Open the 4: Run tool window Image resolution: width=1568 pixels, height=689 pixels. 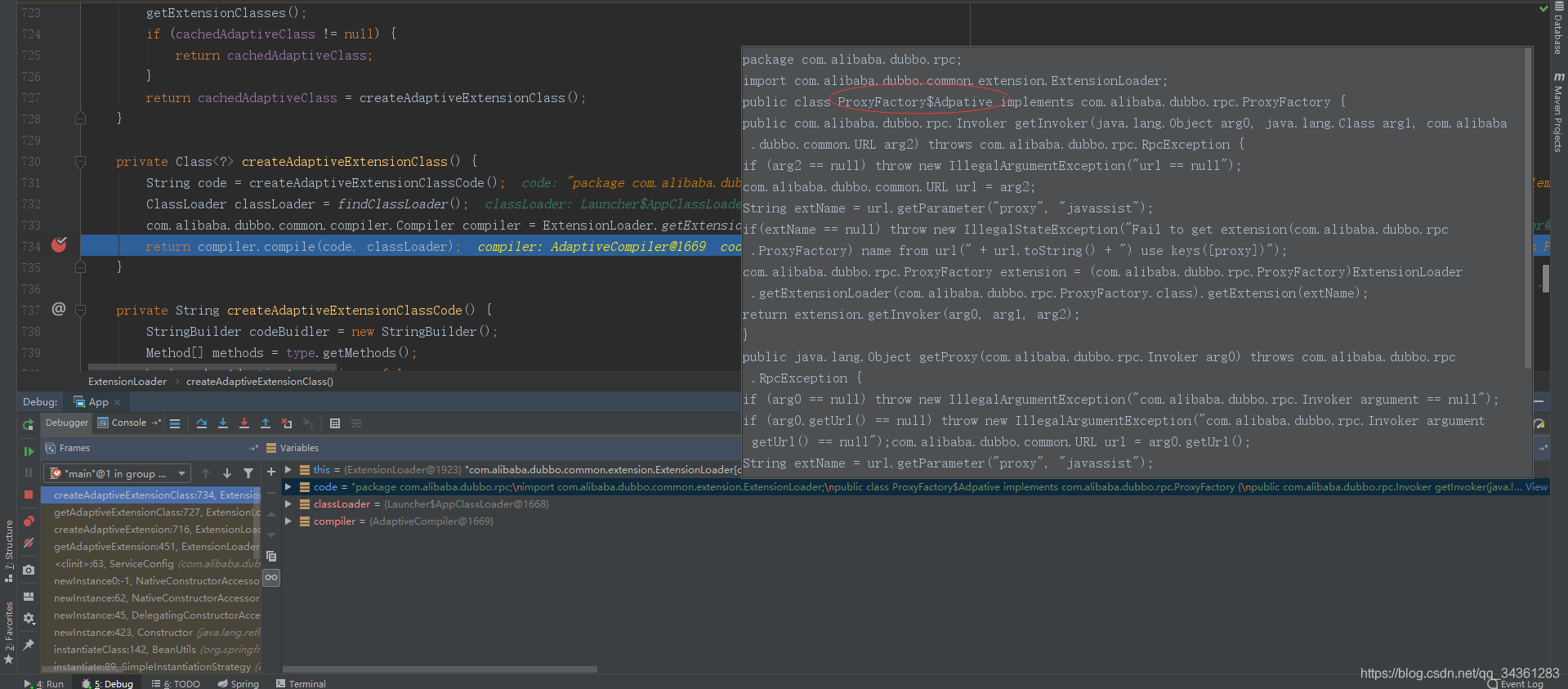44,683
